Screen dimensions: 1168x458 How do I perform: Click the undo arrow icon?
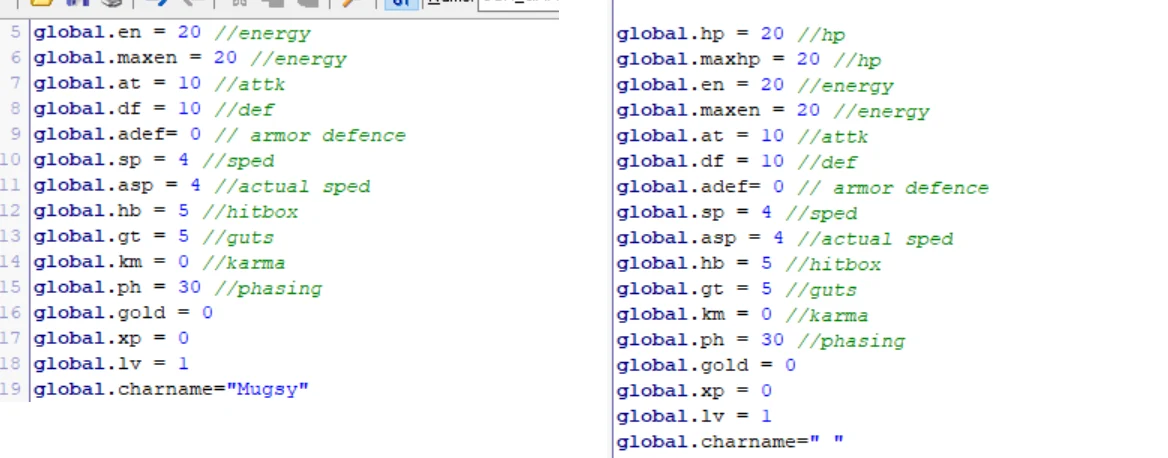pyautogui.click(x=160, y=3)
